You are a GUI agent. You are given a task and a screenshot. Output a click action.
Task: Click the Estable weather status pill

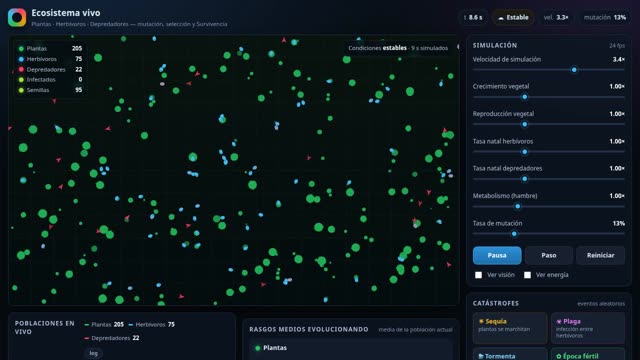(x=513, y=18)
